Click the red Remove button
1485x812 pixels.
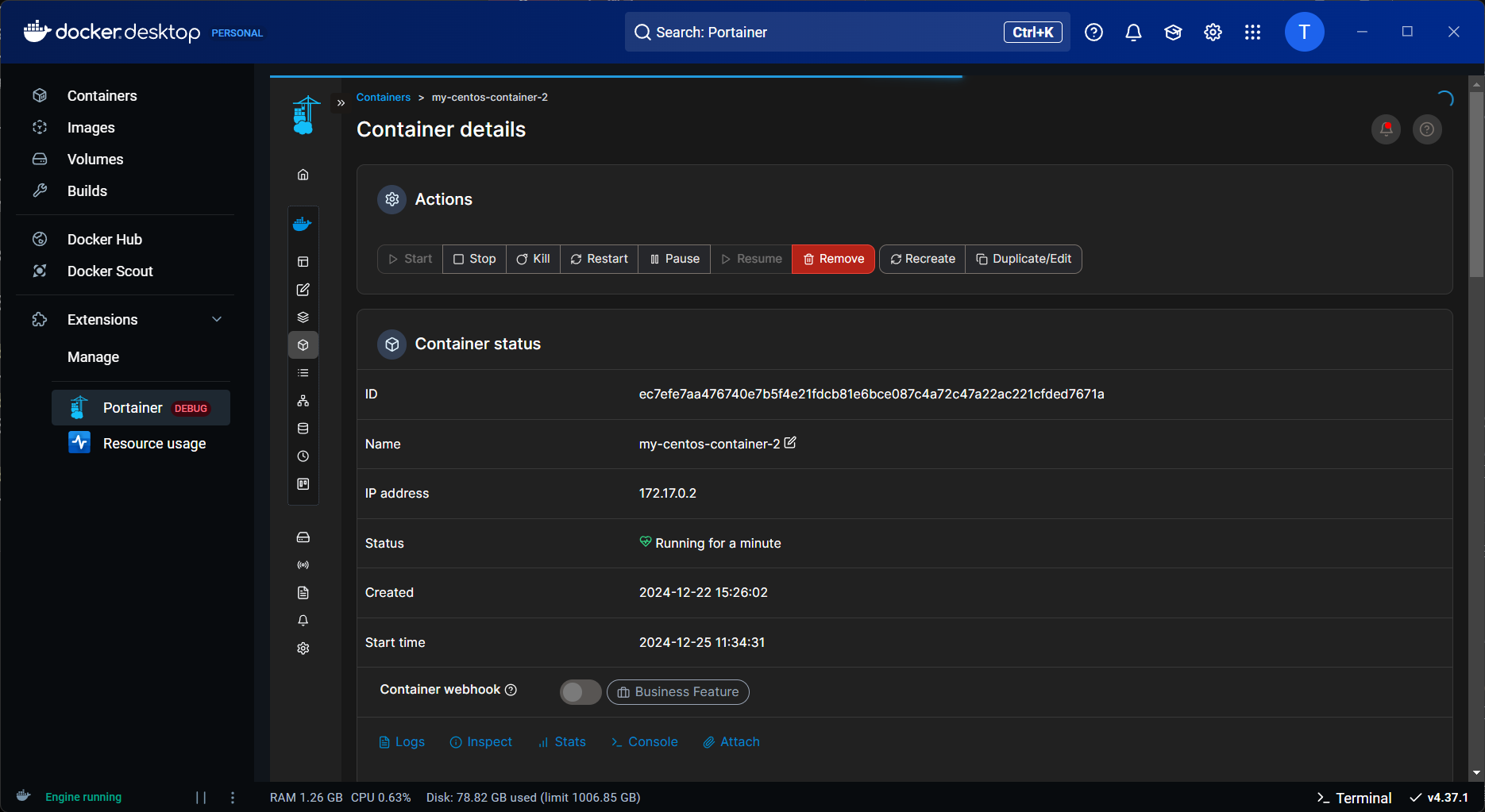pyautogui.click(x=833, y=260)
